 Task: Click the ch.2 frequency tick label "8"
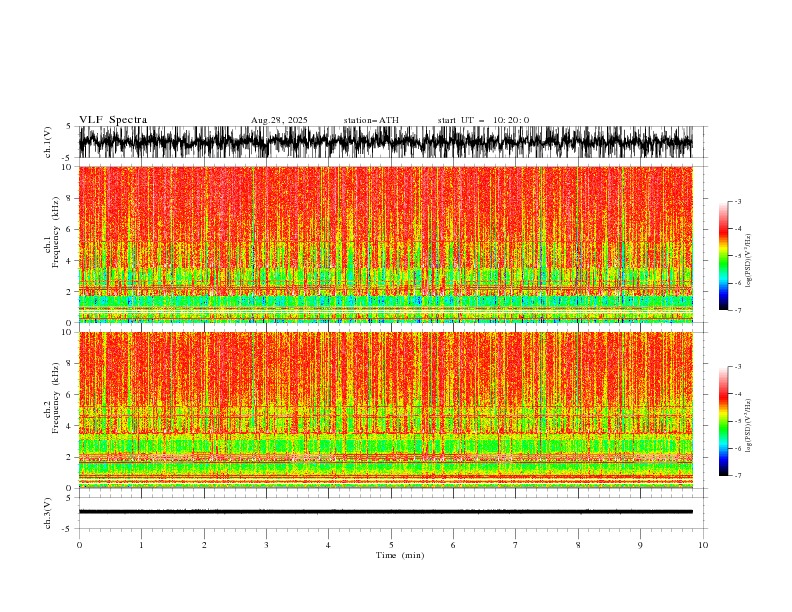pyautogui.click(x=69, y=363)
